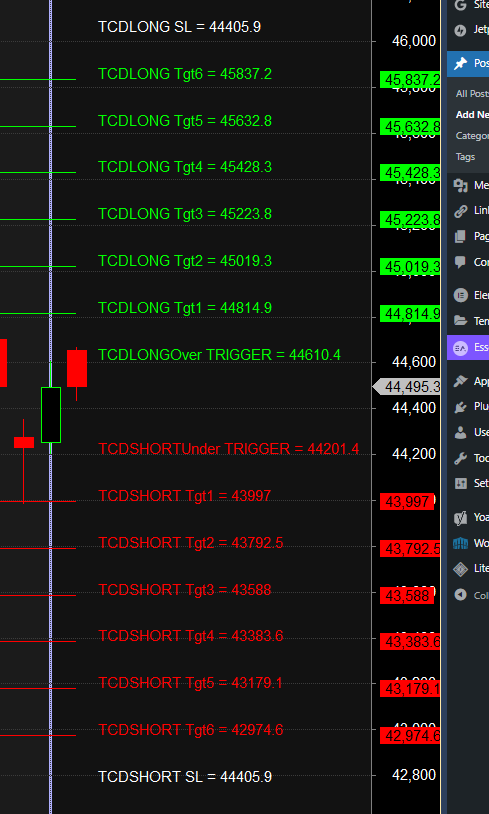Click the 46,000 price axis tick
The image size is (489, 814).
414,41
